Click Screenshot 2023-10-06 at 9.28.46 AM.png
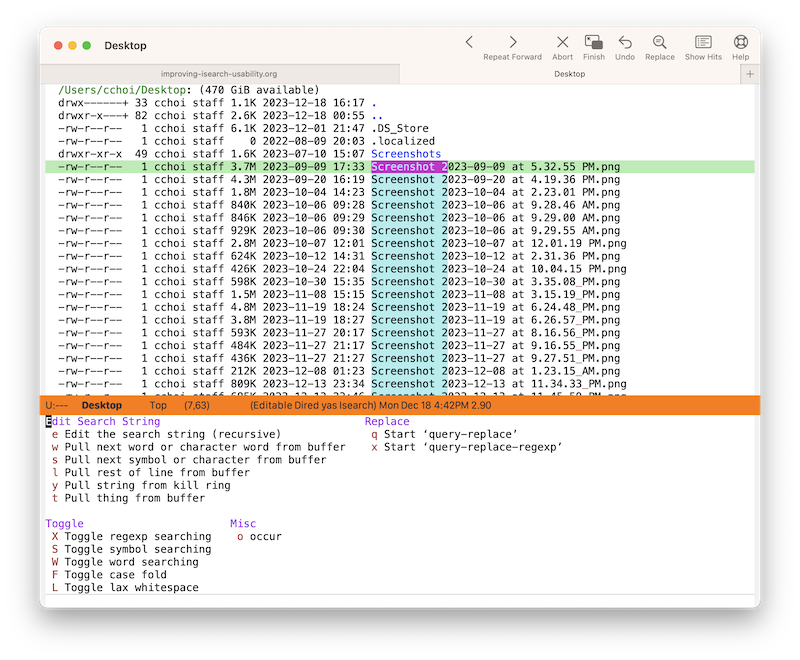 click(495, 205)
